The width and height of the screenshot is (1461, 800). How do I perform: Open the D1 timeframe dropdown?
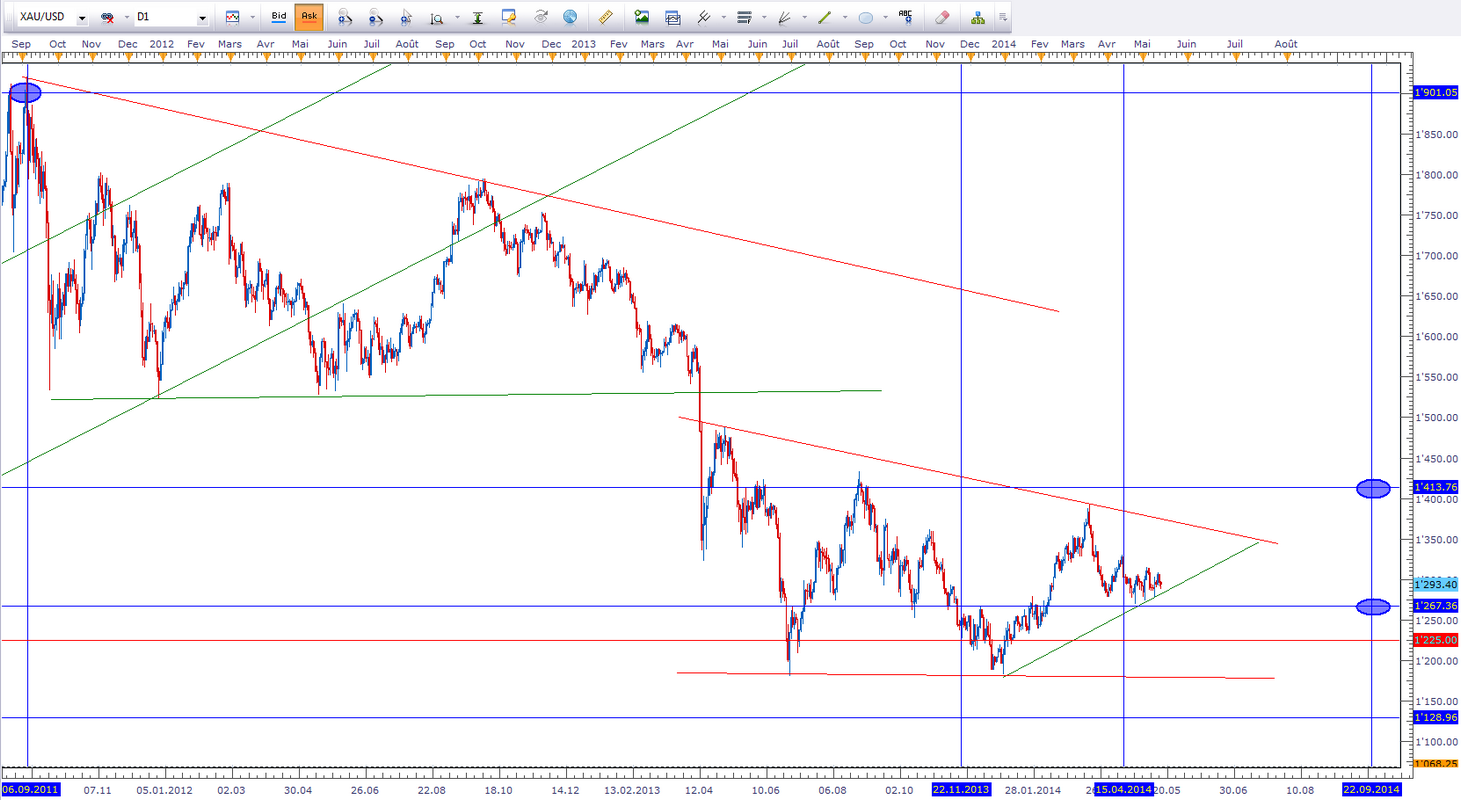coord(202,18)
